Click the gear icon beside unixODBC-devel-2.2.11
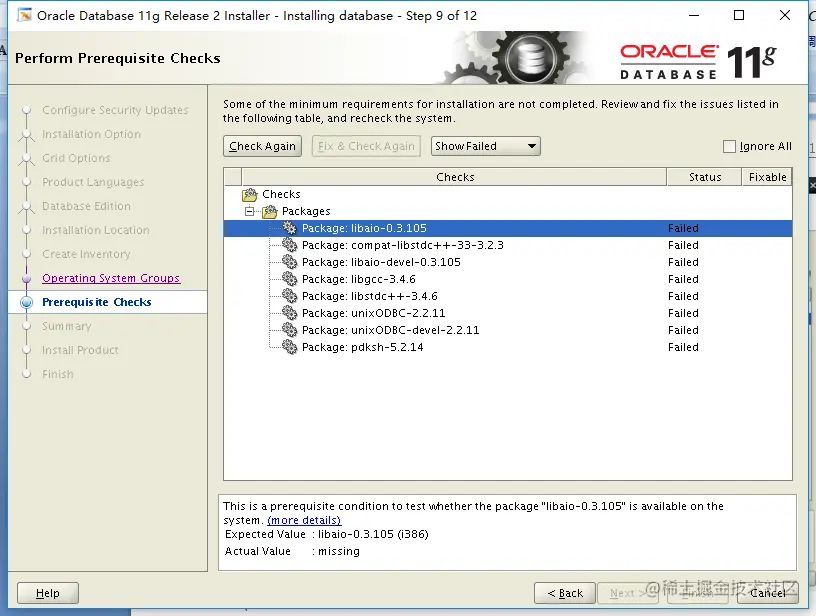816x616 pixels. (x=289, y=330)
